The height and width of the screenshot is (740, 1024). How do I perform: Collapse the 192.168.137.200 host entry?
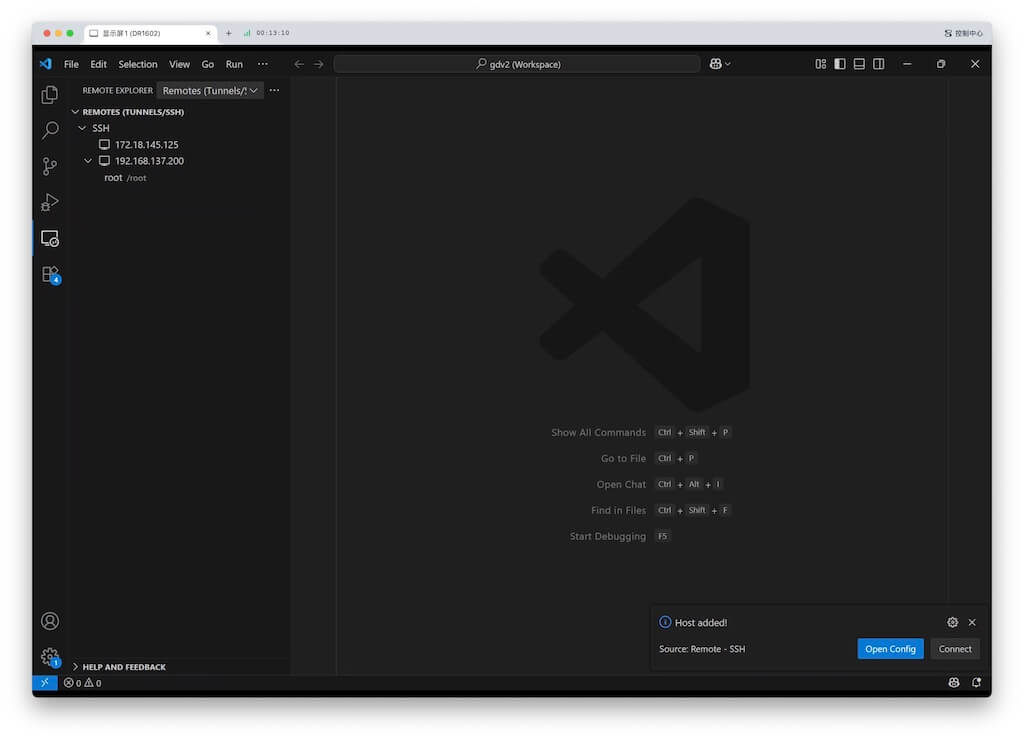coord(88,160)
